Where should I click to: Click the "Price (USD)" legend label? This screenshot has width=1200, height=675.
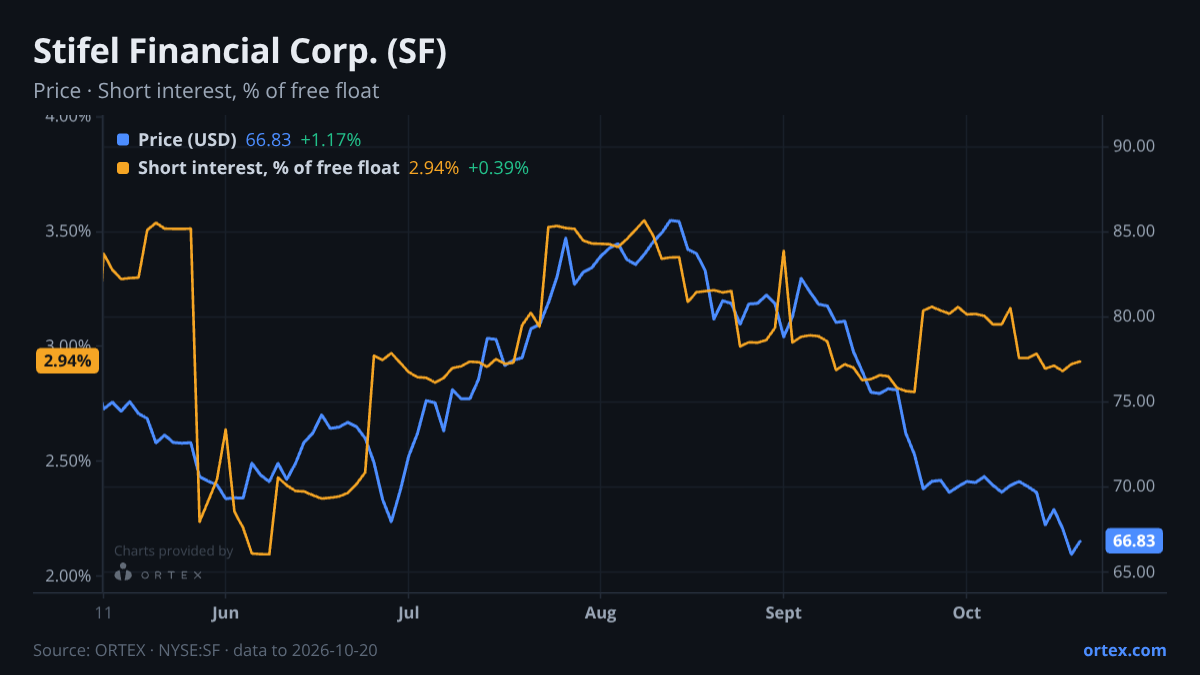point(187,140)
